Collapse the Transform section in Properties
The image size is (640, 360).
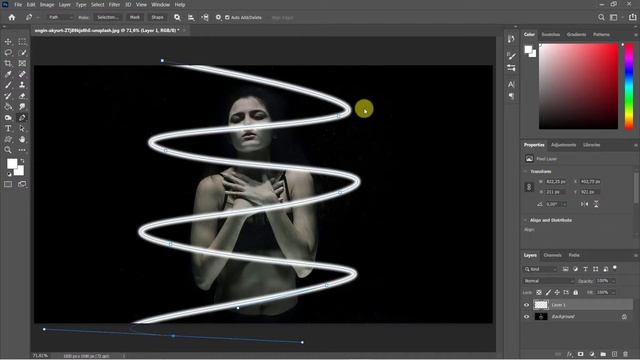click(x=526, y=171)
